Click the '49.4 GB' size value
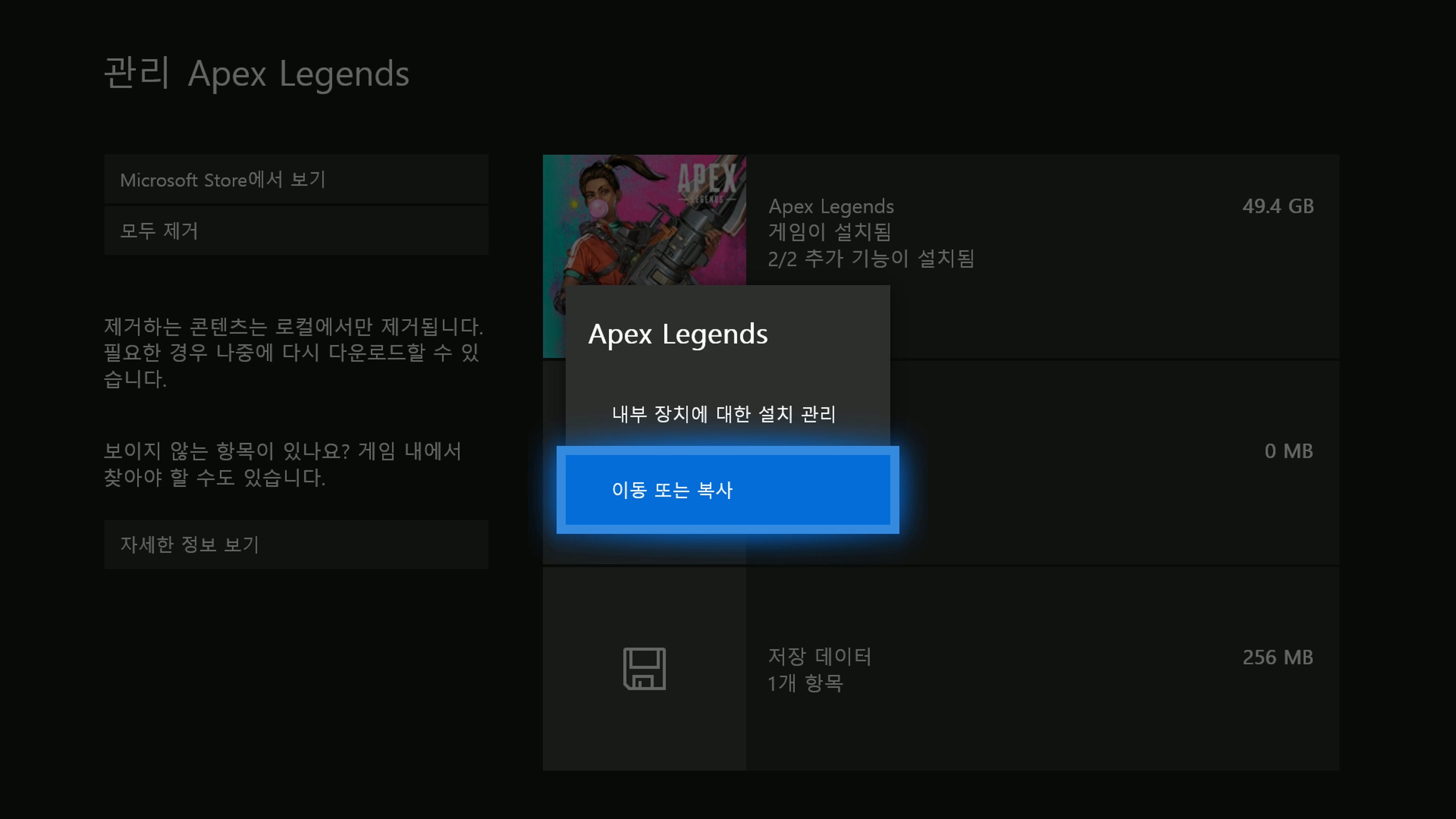Viewport: 1456px width, 819px height. click(1277, 206)
